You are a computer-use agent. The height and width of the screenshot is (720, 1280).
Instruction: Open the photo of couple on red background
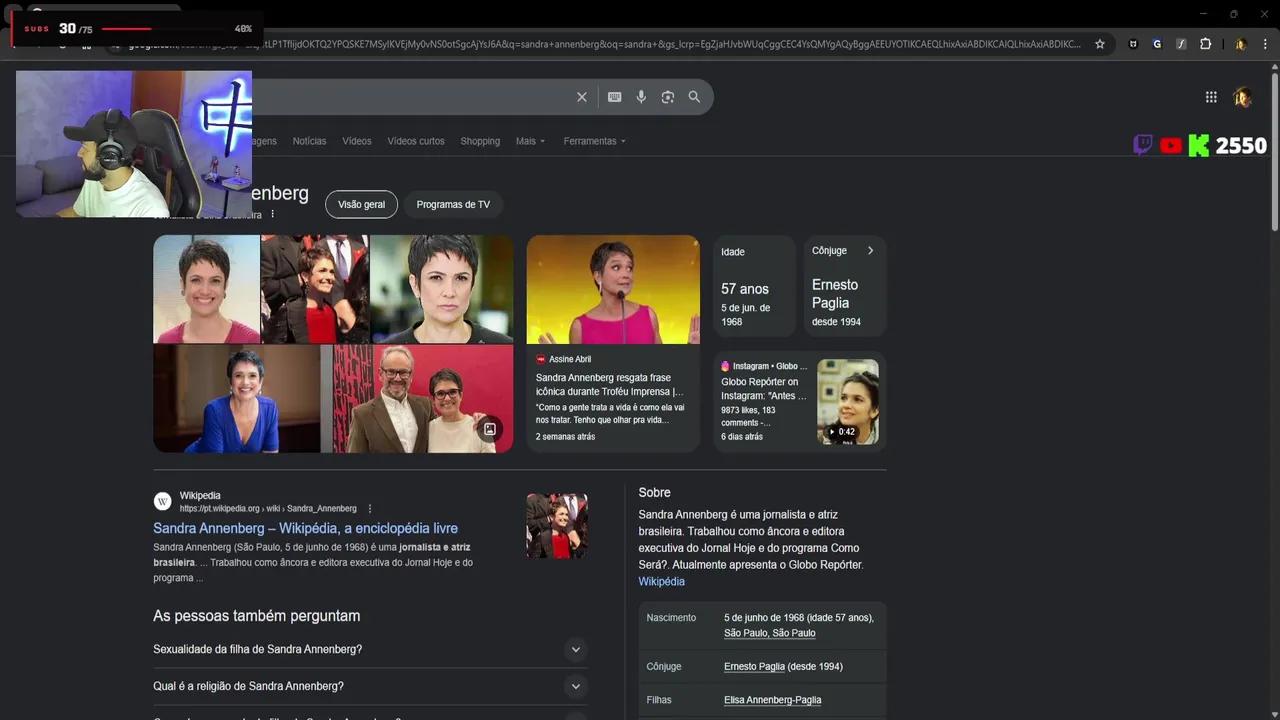[423, 399]
